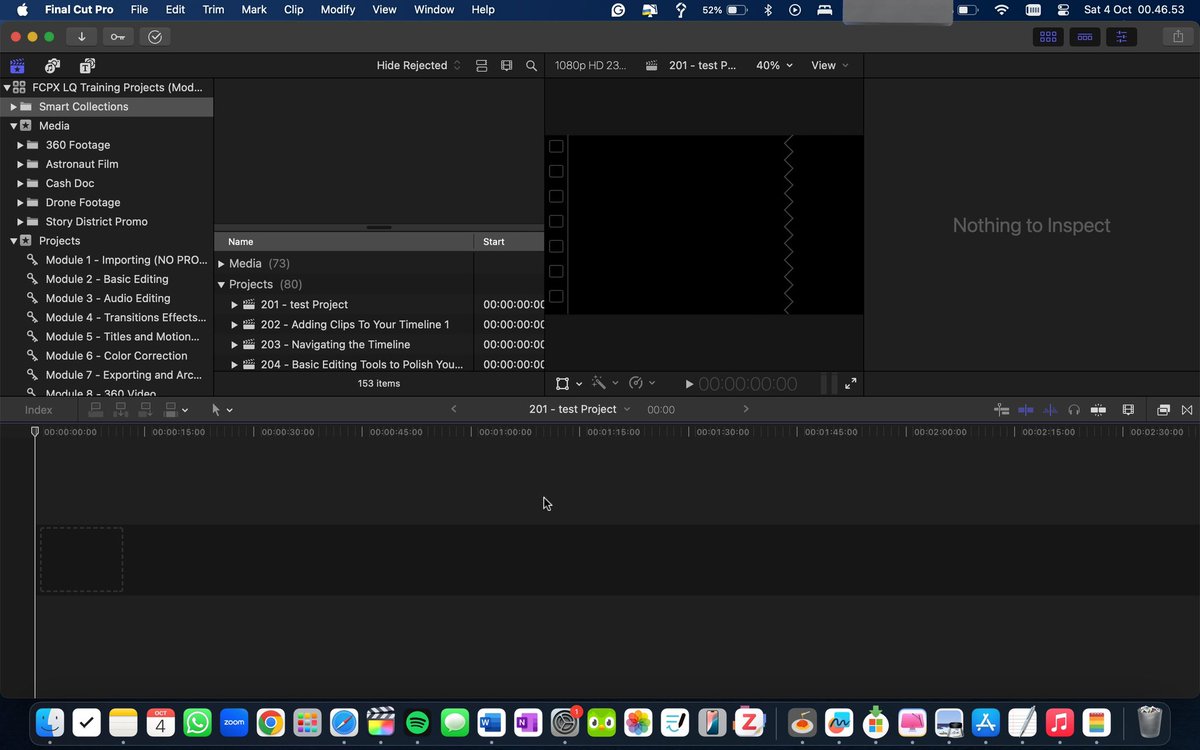Sort by the Start column header
Viewport: 1200px width, 750px height.
509,242
